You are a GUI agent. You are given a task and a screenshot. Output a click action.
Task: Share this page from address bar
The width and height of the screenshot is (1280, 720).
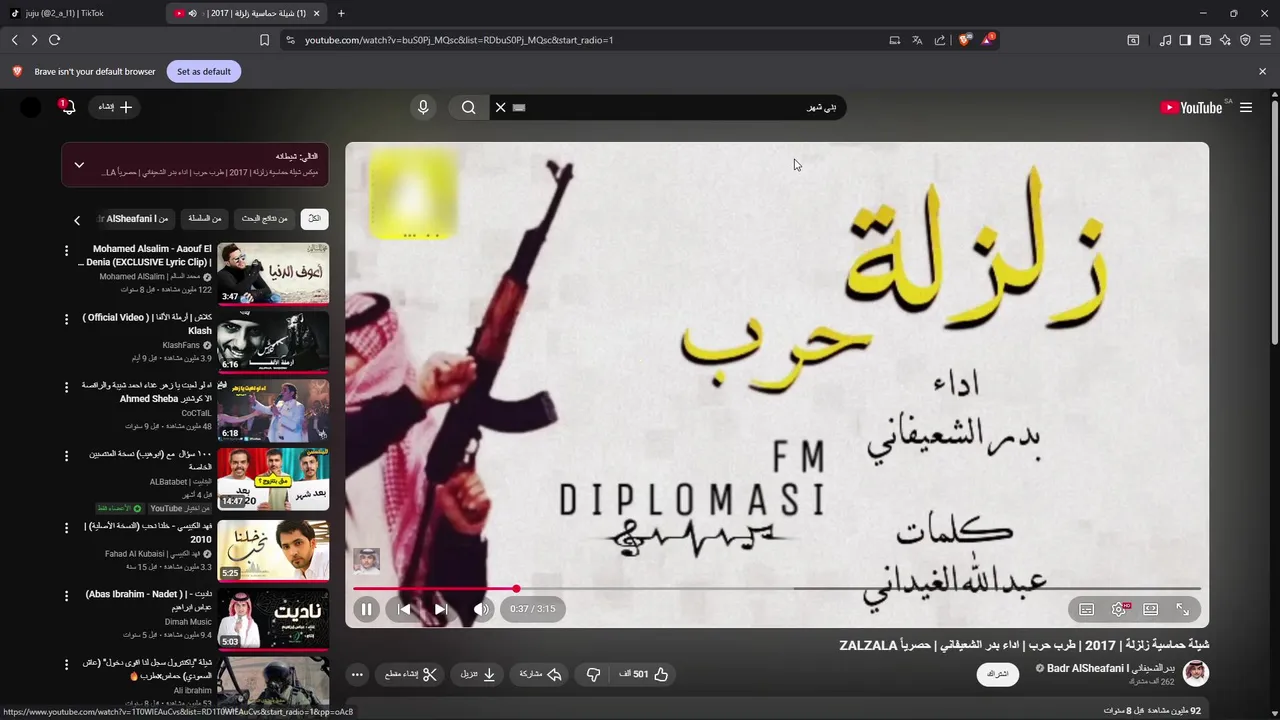pos(940,40)
